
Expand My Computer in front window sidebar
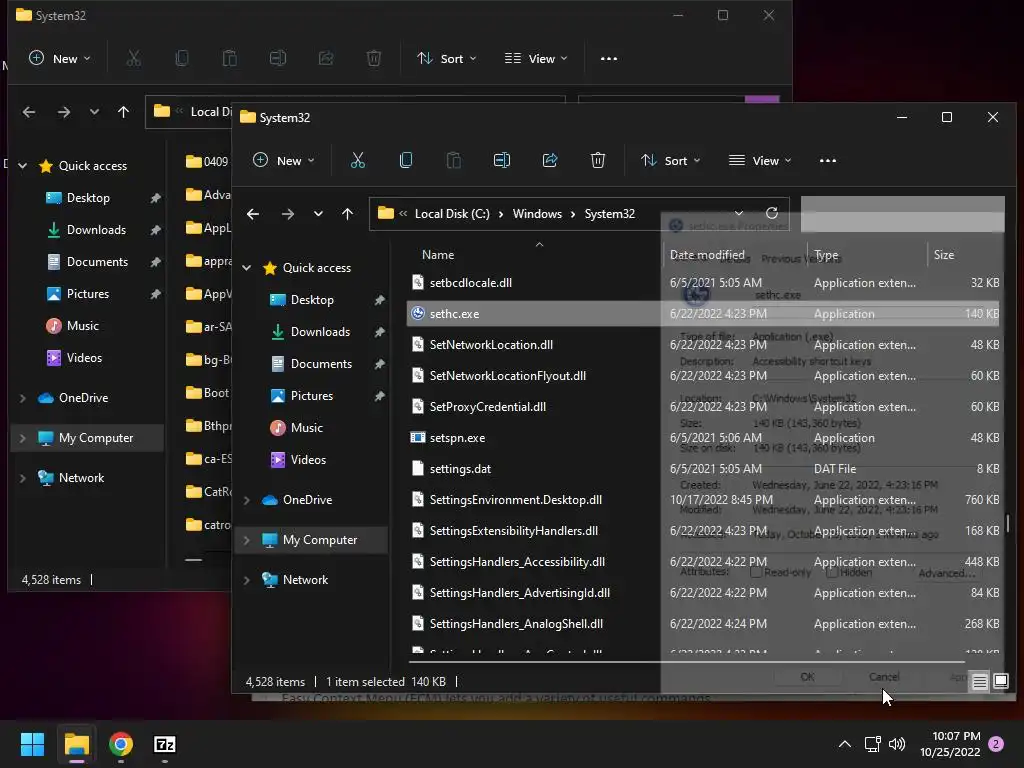(247, 540)
